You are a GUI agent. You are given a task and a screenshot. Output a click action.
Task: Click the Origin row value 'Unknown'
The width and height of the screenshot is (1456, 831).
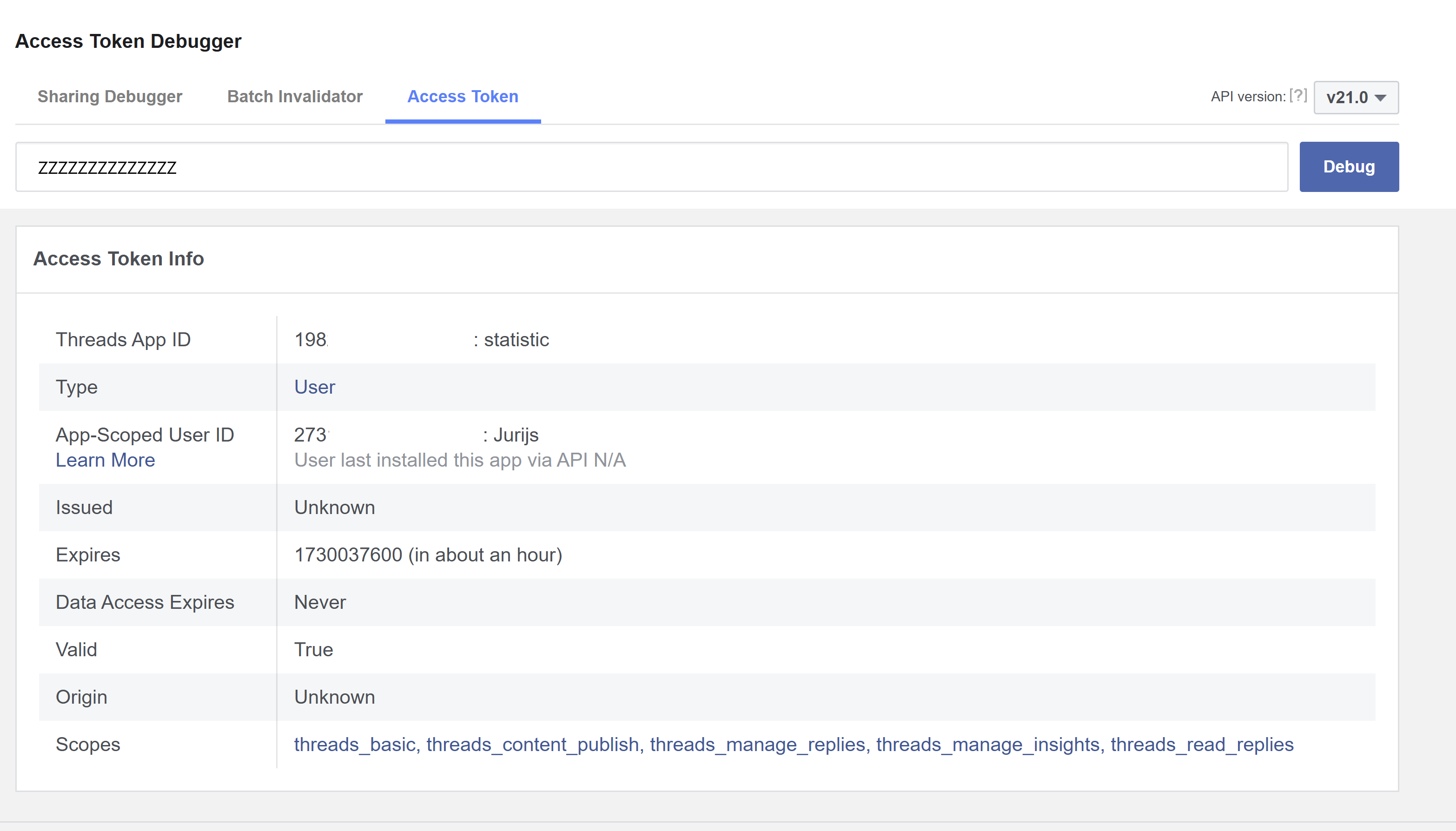pos(334,697)
